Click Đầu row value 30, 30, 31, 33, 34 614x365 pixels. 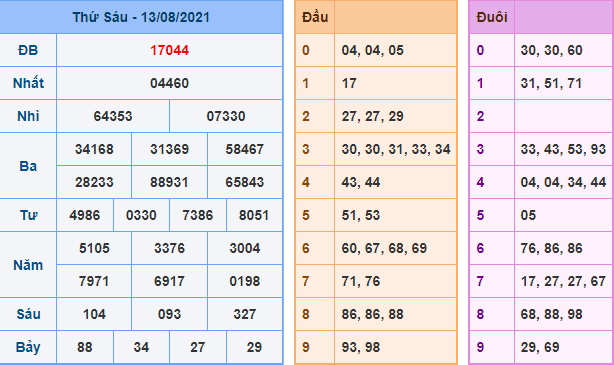pos(396,149)
